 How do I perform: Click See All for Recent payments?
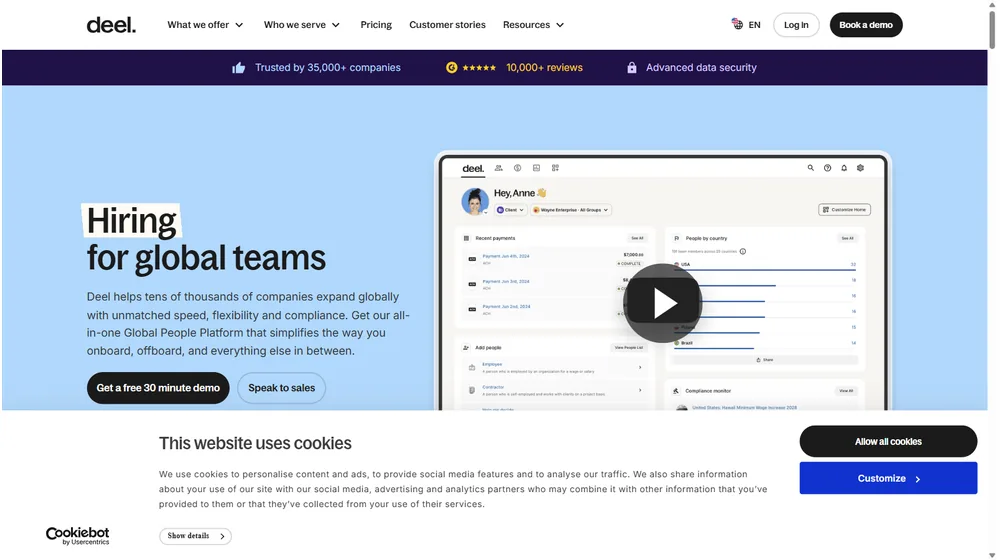tap(637, 239)
